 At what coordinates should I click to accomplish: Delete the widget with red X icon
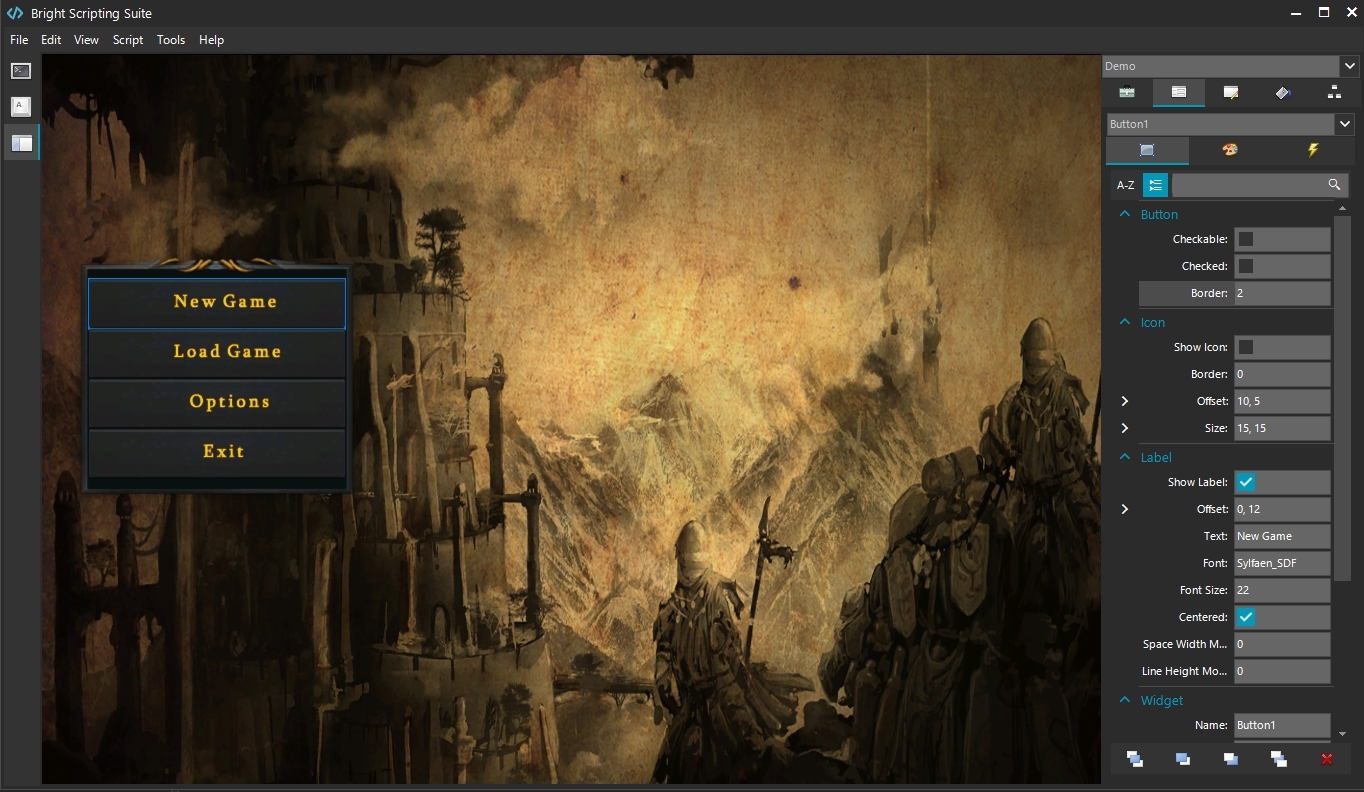point(1327,759)
